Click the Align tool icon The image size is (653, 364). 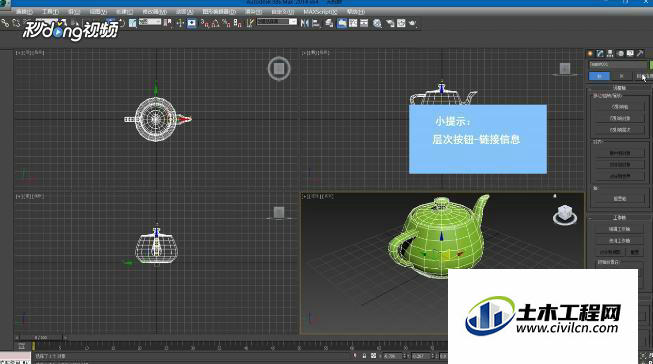(316, 23)
